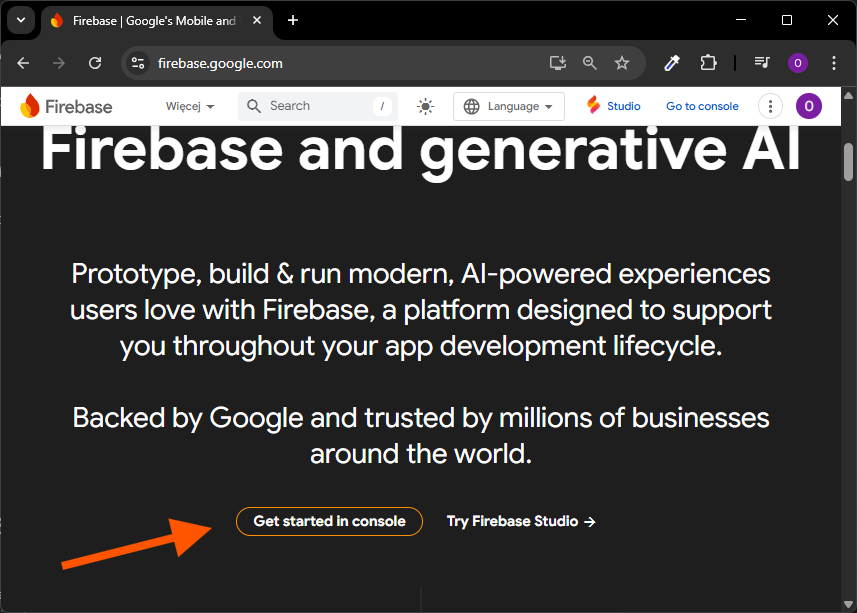Select the Firebase browser tab
857x613 pixels.
click(x=155, y=21)
